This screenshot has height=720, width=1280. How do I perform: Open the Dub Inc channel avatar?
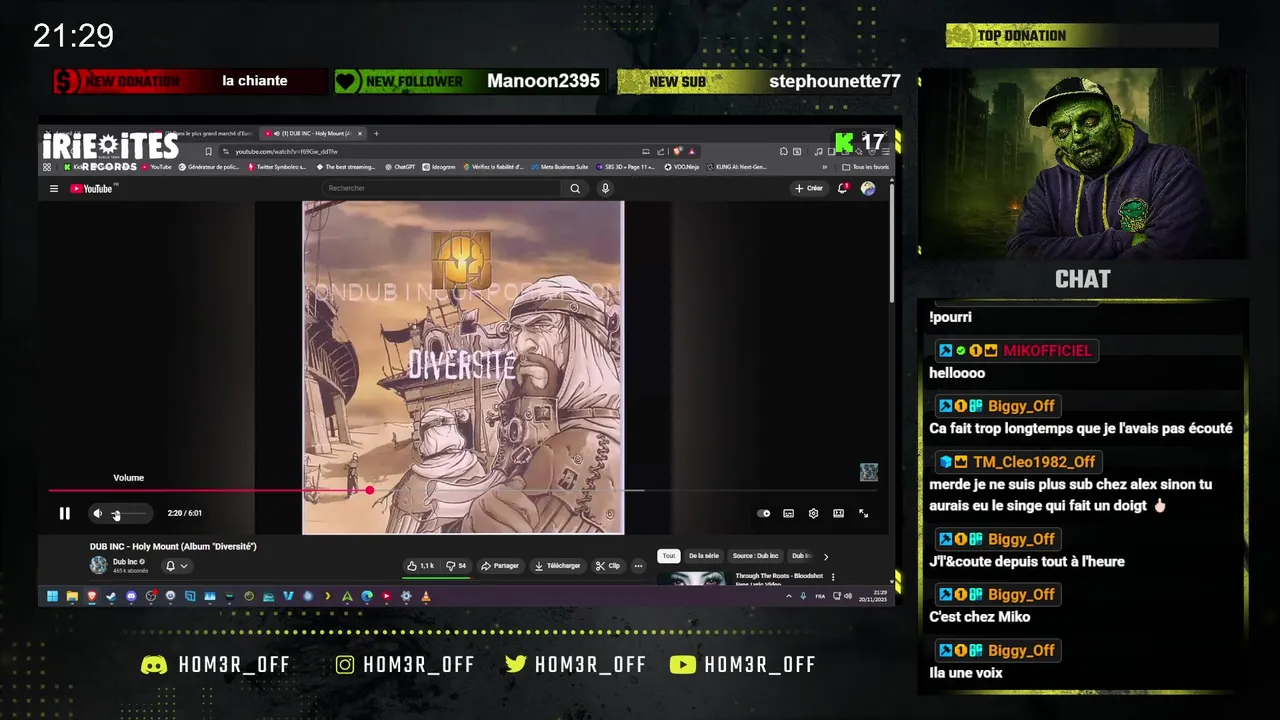click(x=98, y=565)
